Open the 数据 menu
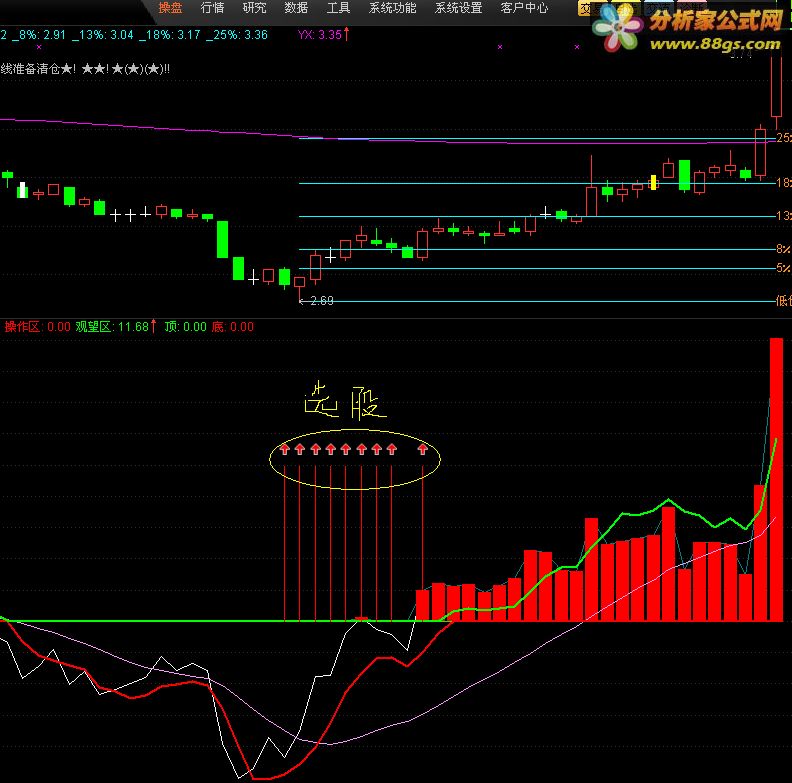Image resolution: width=792 pixels, height=783 pixels. [x=296, y=8]
